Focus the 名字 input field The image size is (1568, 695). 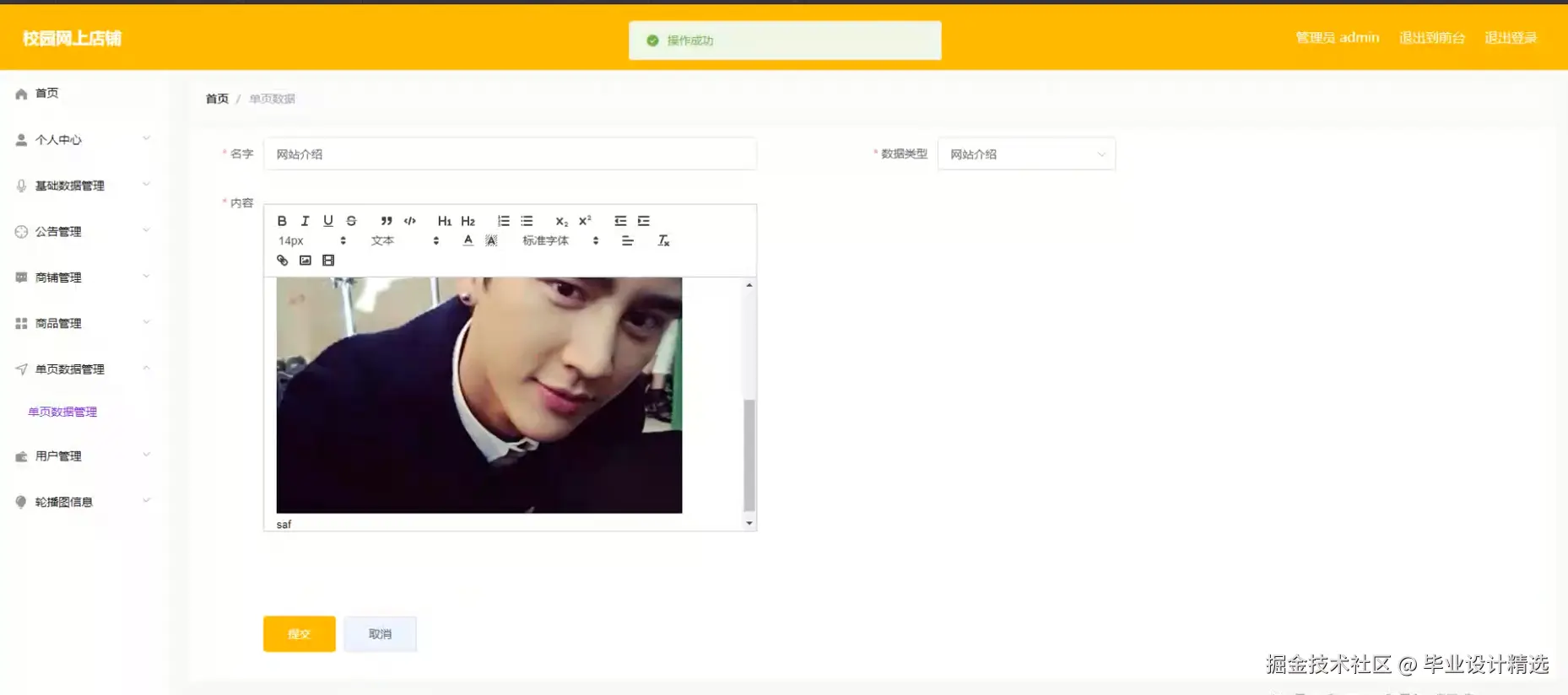coord(510,154)
